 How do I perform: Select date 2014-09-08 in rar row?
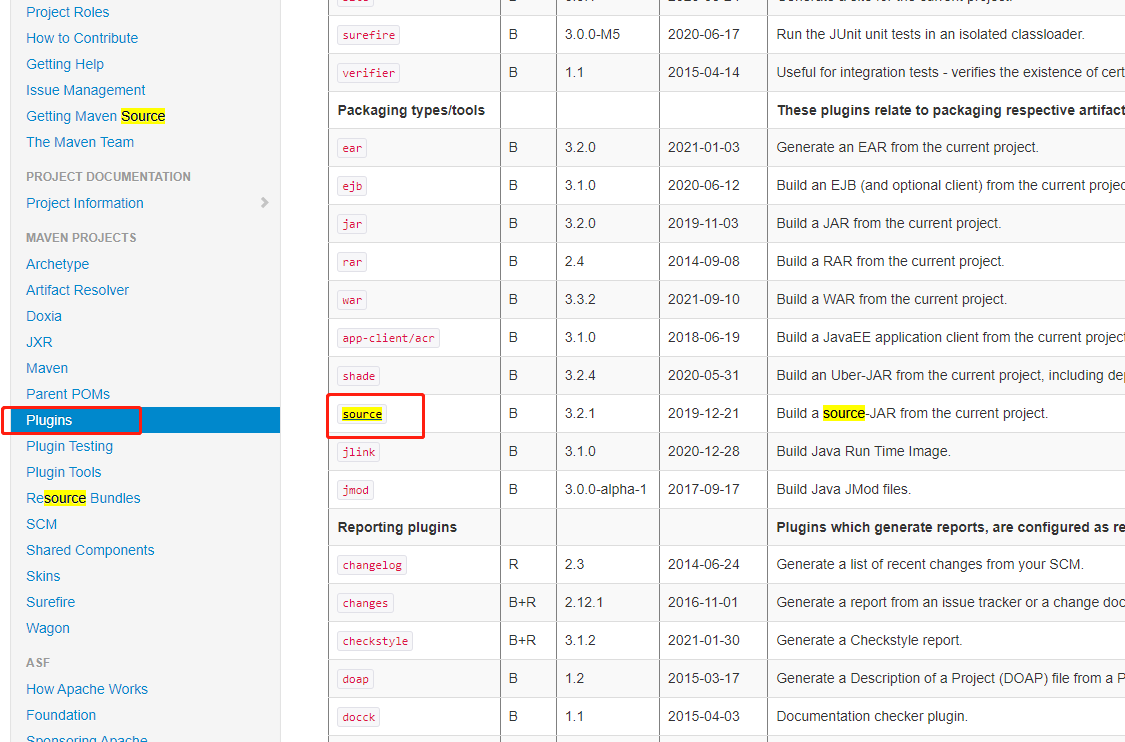coord(703,261)
